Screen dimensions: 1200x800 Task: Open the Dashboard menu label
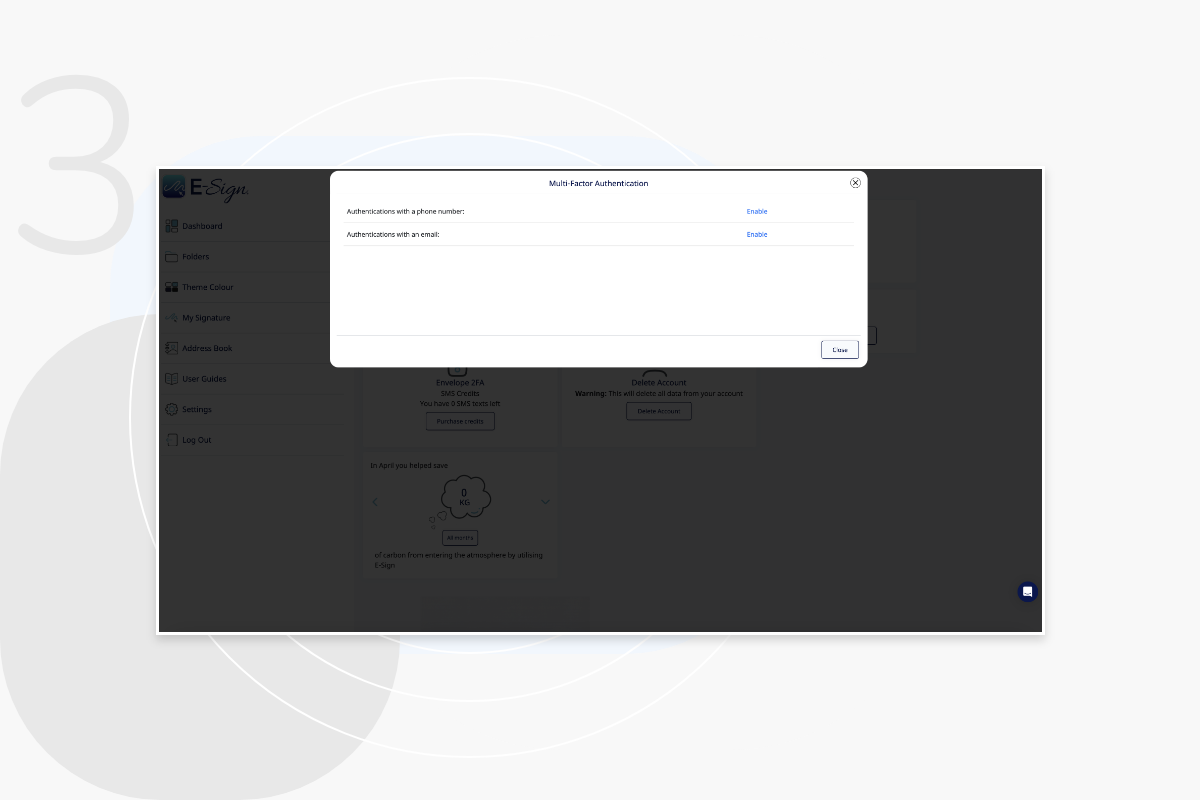202,226
